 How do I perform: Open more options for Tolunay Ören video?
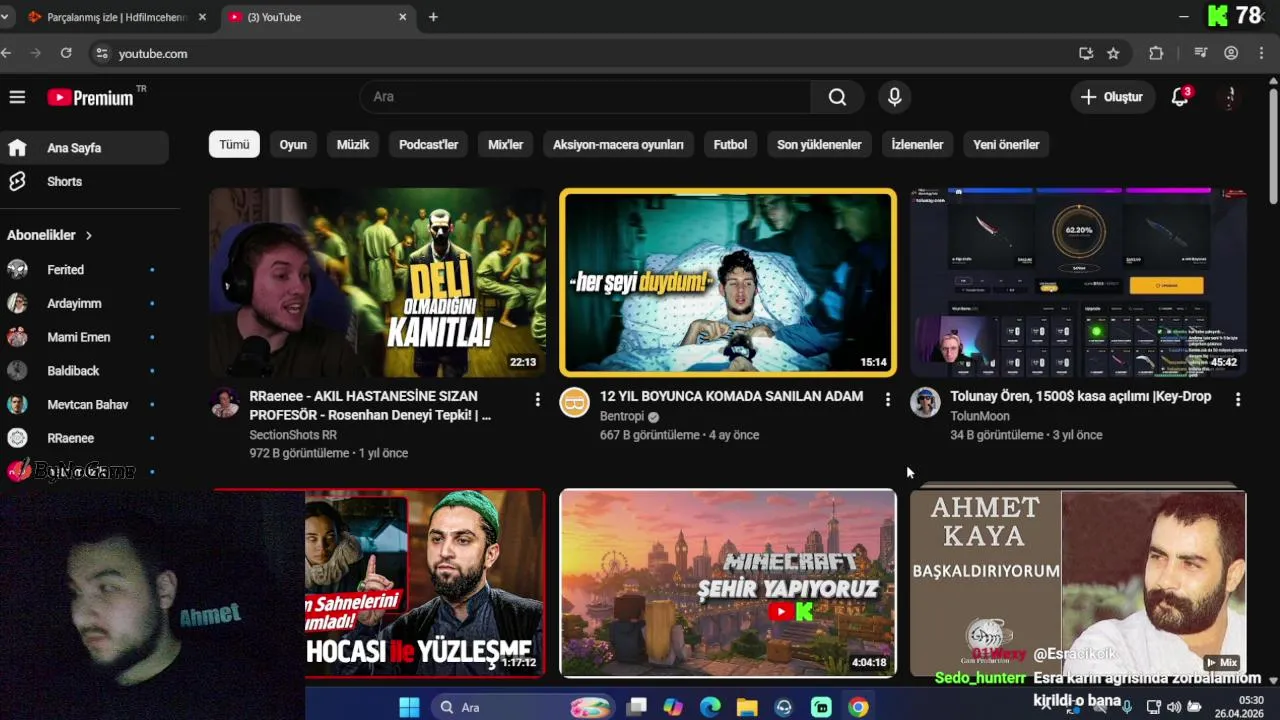click(x=1238, y=400)
